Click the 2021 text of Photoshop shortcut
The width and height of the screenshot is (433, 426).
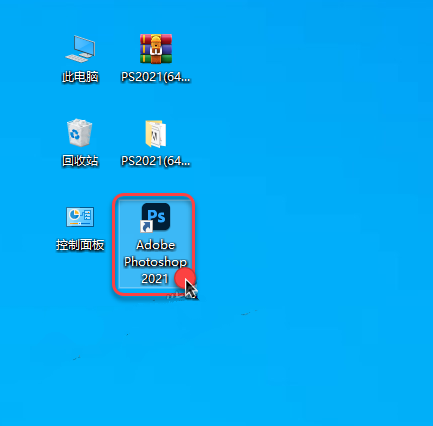pos(154,279)
